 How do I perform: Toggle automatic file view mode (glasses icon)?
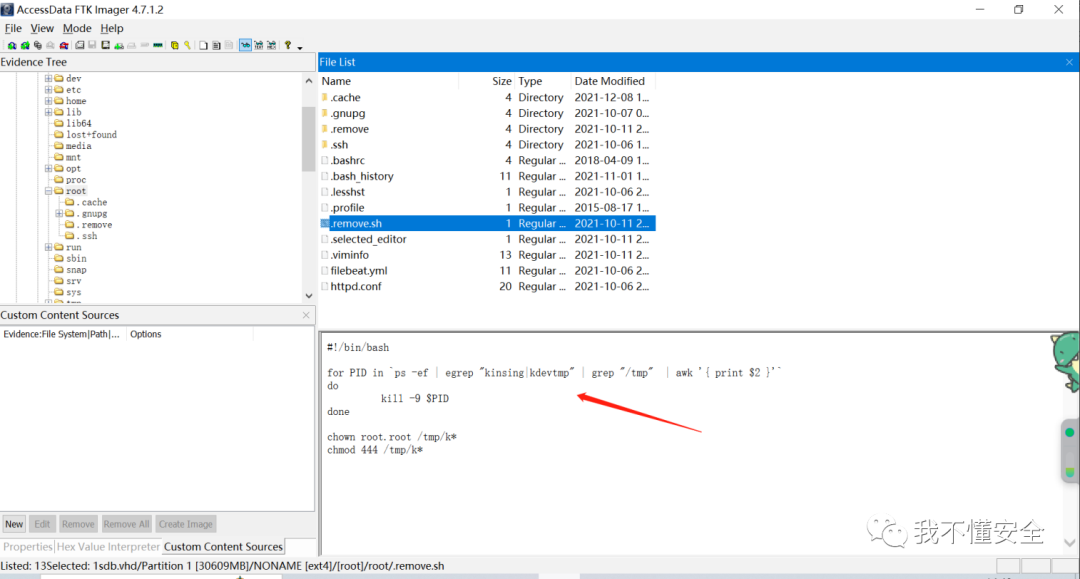pos(245,45)
